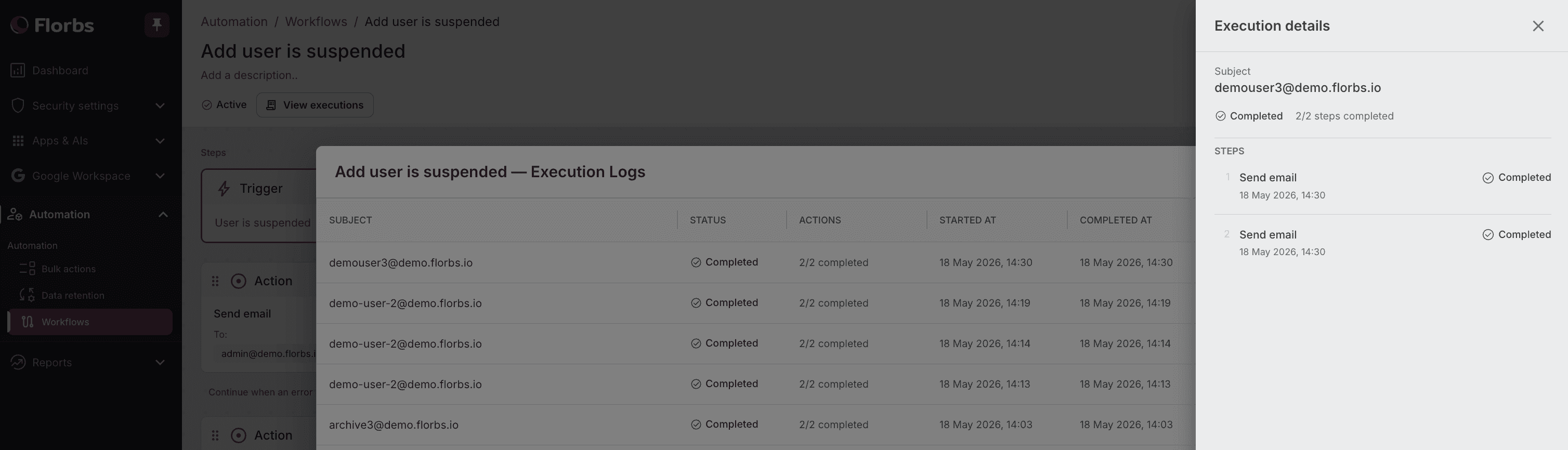Select the demouser3@demo.florbs.io log row
1568x450 pixels.
click(x=755, y=263)
